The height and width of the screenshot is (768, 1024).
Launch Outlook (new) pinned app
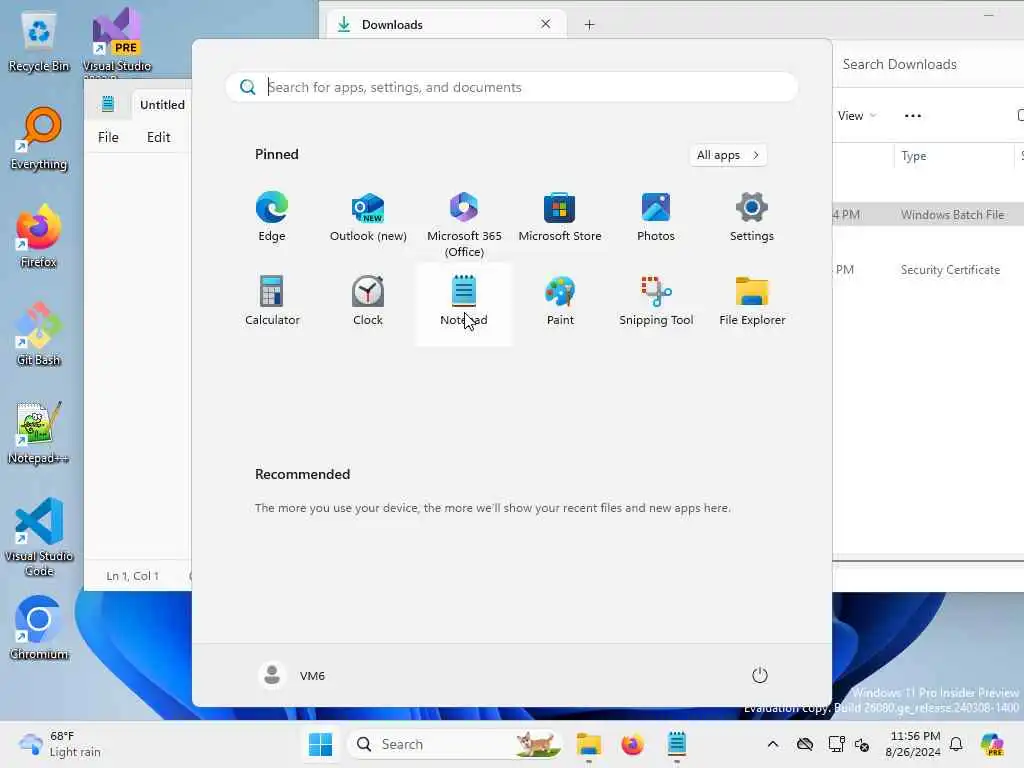coord(368,218)
